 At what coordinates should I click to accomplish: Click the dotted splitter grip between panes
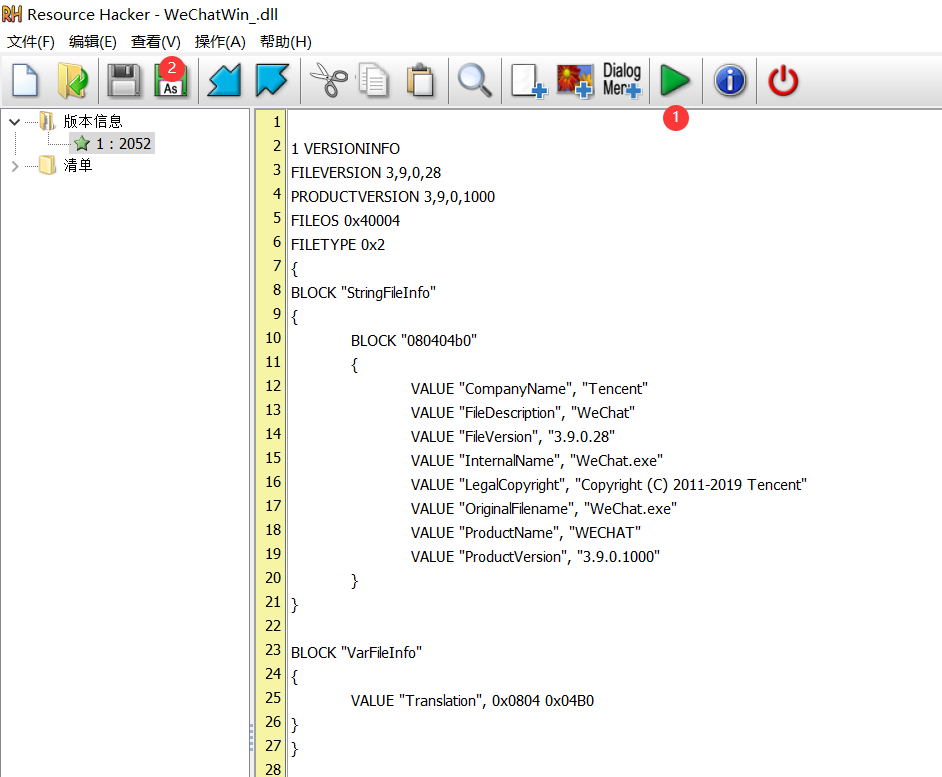(x=251, y=737)
